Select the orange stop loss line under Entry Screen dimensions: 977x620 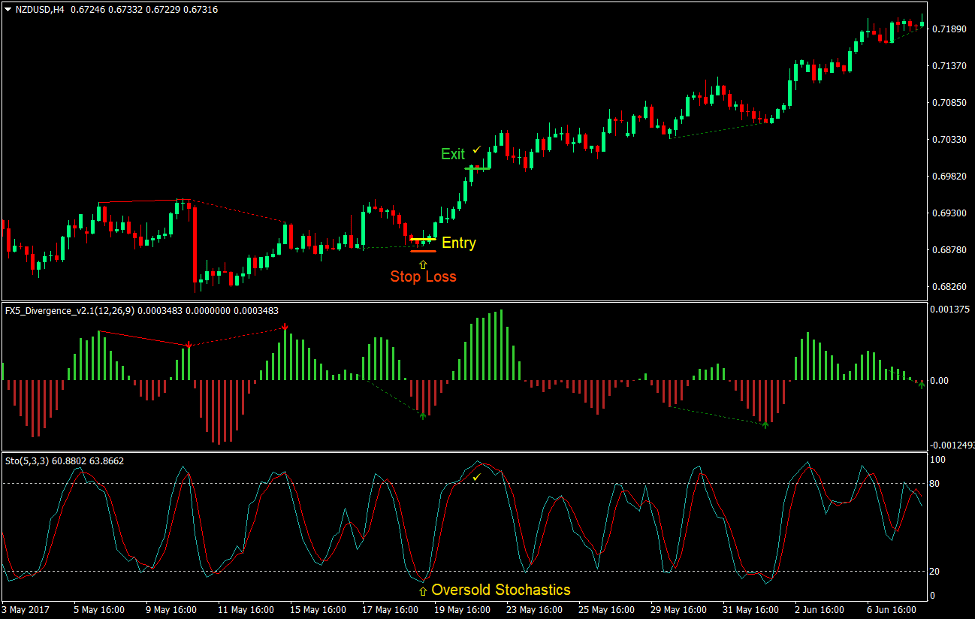[x=424, y=251]
